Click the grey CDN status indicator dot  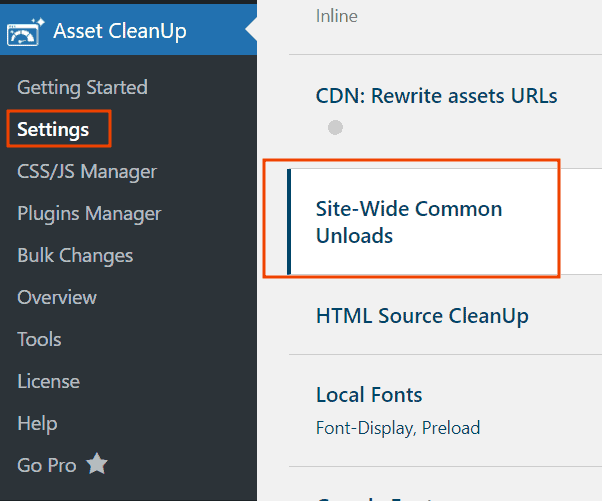coord(335,127)
